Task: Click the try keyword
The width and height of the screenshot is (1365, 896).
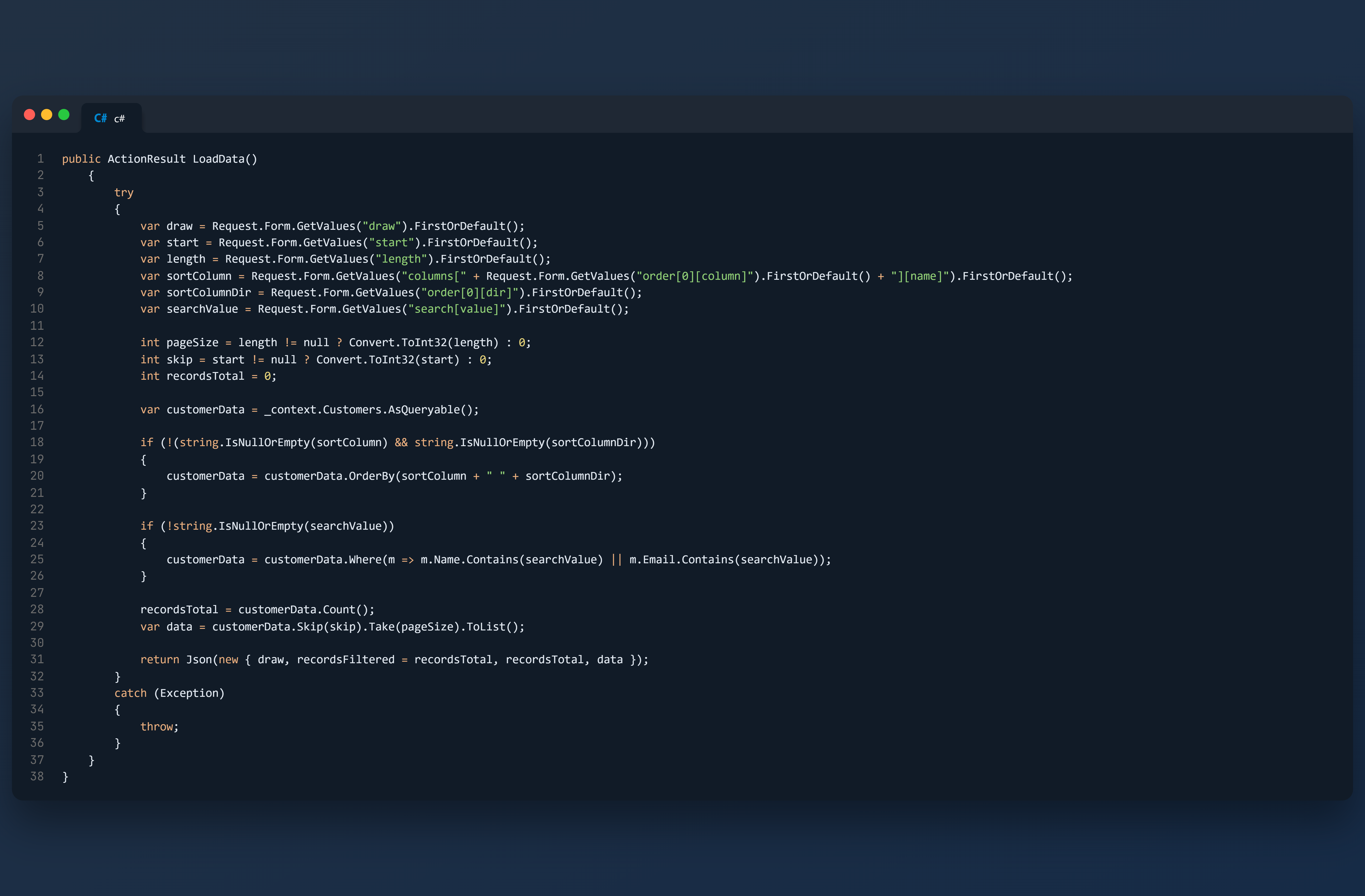Action: pyautogui.click(x=124, y=193)
